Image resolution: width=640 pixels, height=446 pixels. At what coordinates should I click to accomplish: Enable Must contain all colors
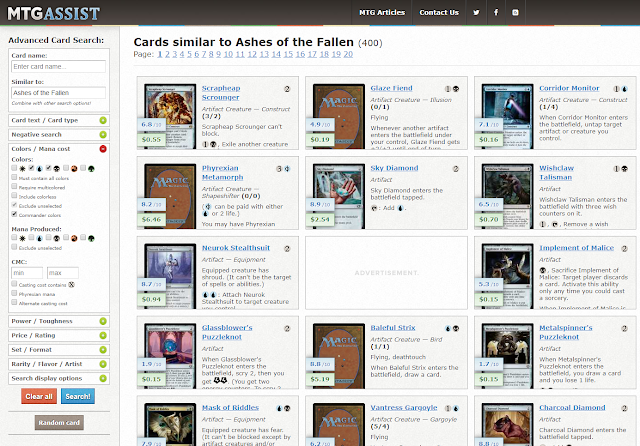tap(14, 177)
